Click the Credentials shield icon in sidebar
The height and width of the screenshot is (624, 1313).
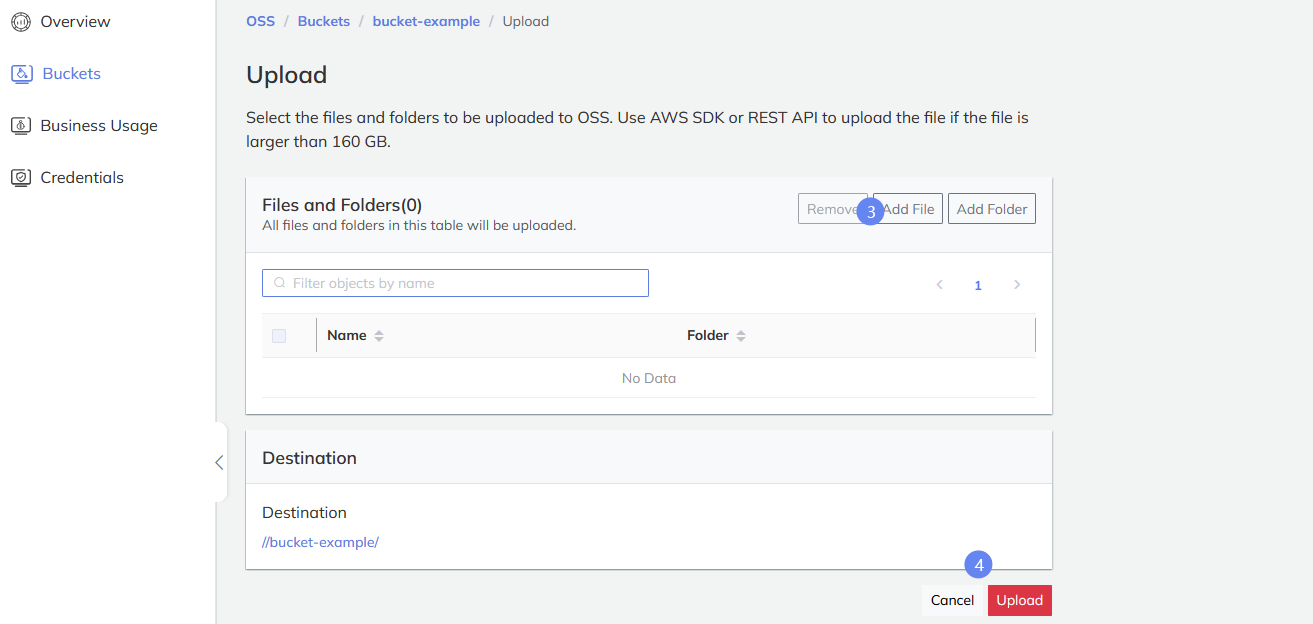pos(20,177)
